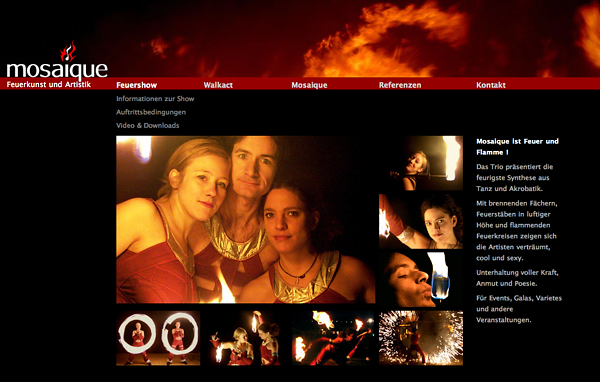Screen dimensions: 600x382
Task: Open thumbnail with two white fire circles
Action: pyautogui.click(x=158, y=338)
